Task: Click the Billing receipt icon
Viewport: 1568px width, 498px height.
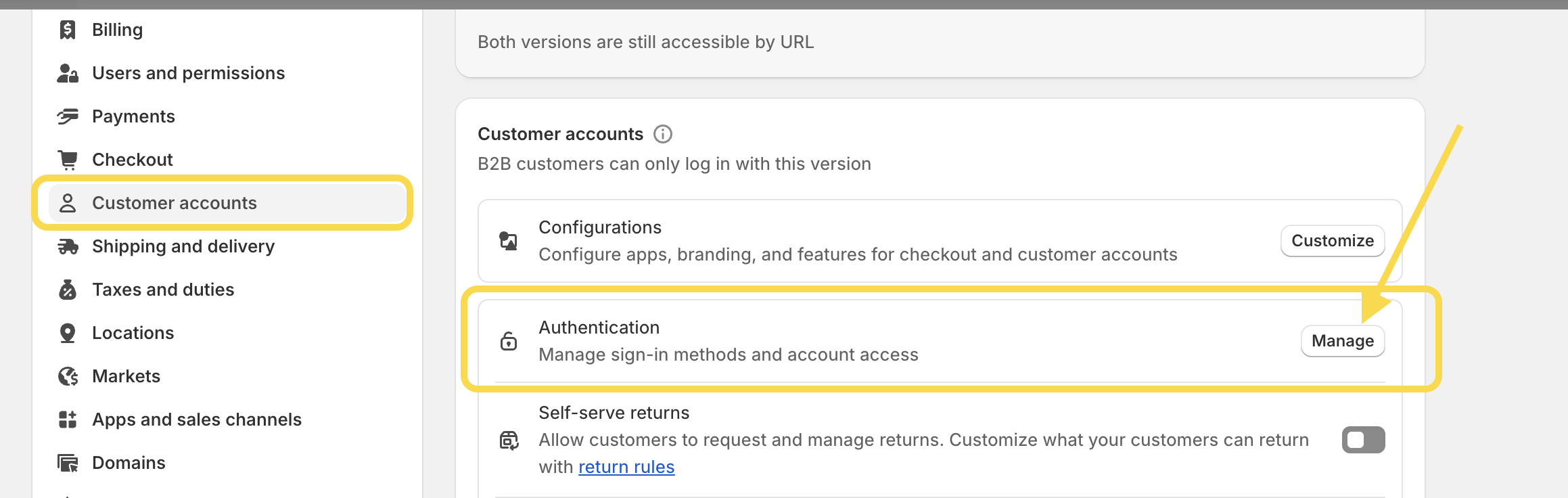Action: [68, 30]
